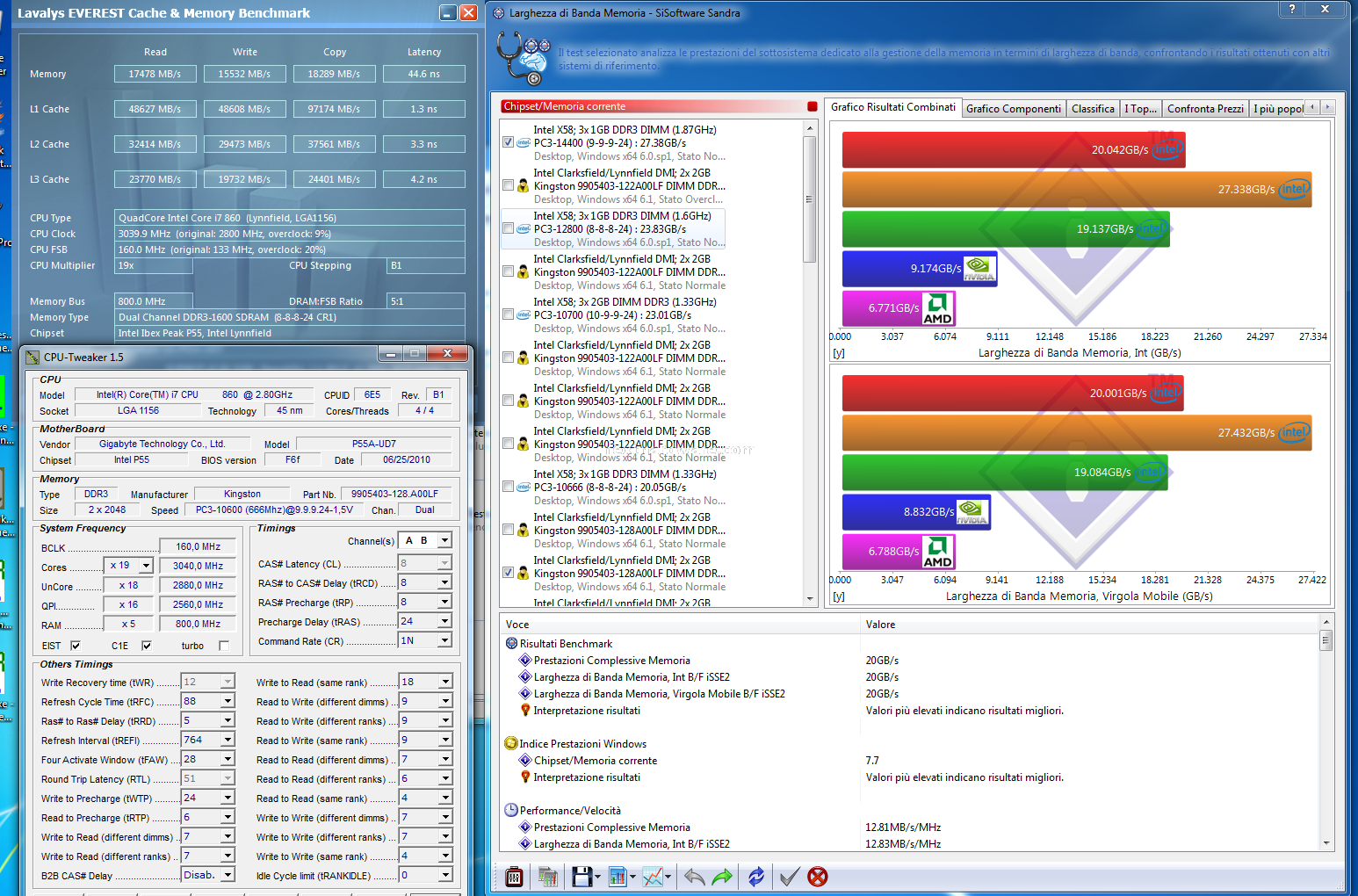Click the gray back arrow in Sandra toolbar
Viewport: 1358px width, 896px height.
pos(694,876)
